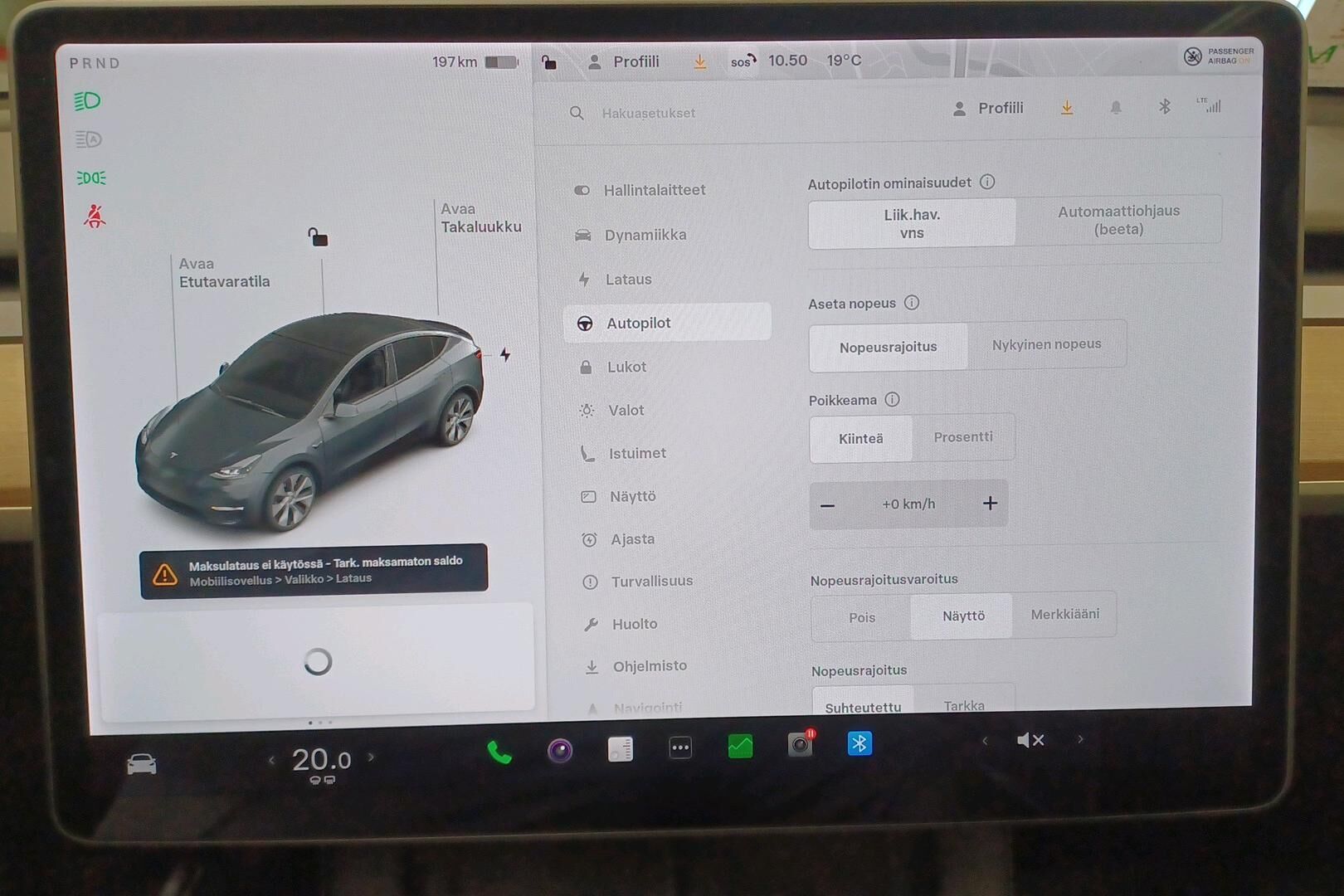Select Automaattiohjaus (beeta) option

coord(1118,220)
